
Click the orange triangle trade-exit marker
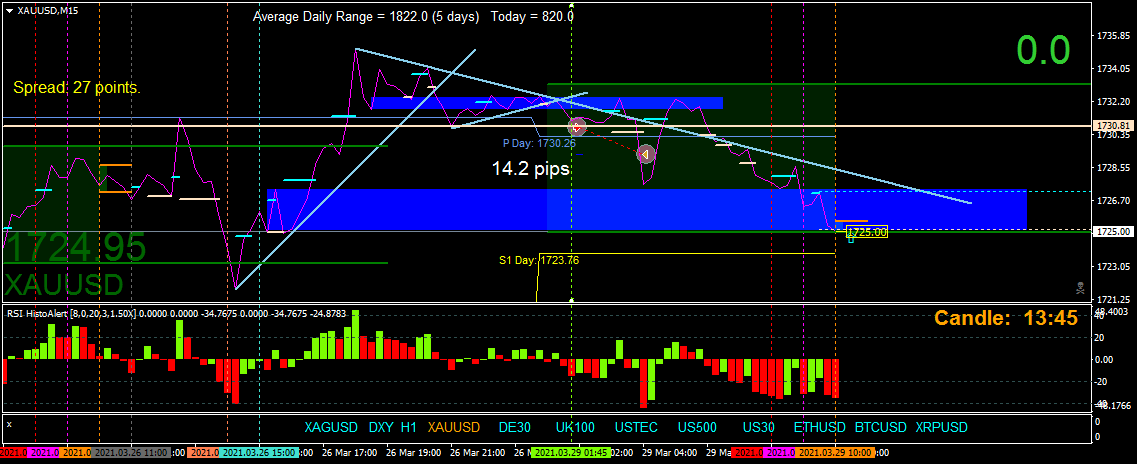point(645,154)
